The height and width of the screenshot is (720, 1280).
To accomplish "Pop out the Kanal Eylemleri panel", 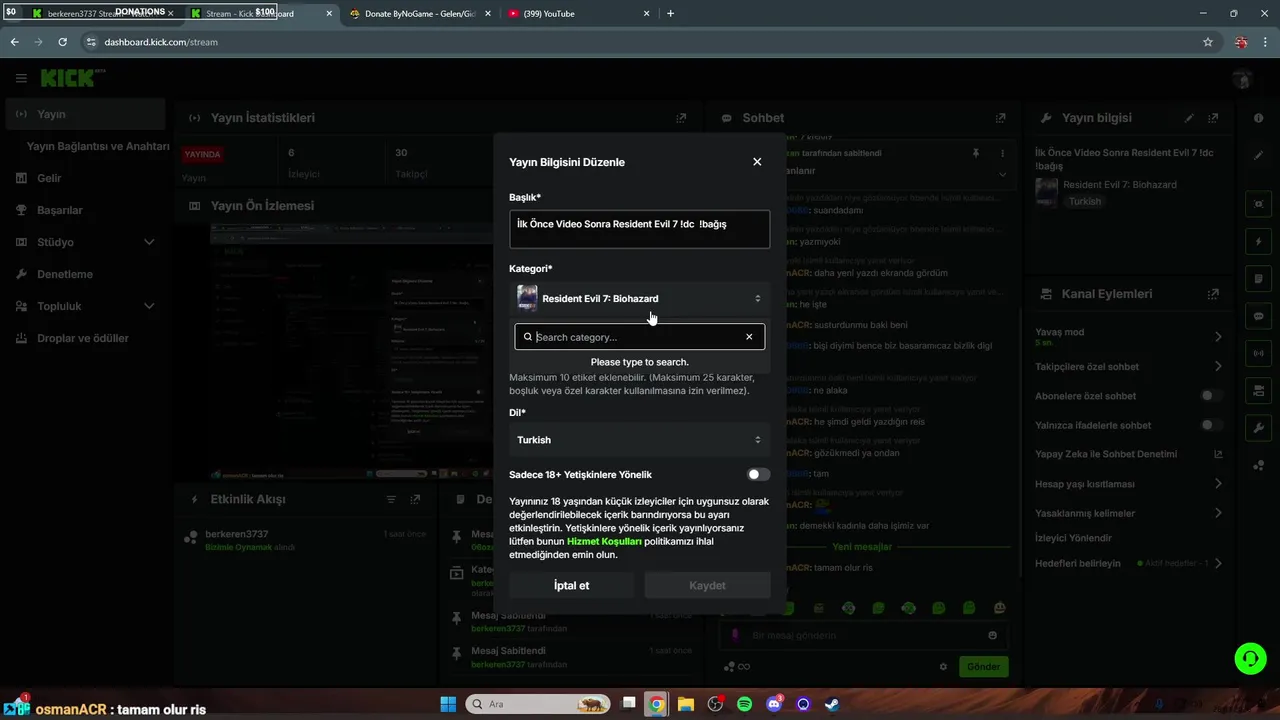I will 1213,294.
